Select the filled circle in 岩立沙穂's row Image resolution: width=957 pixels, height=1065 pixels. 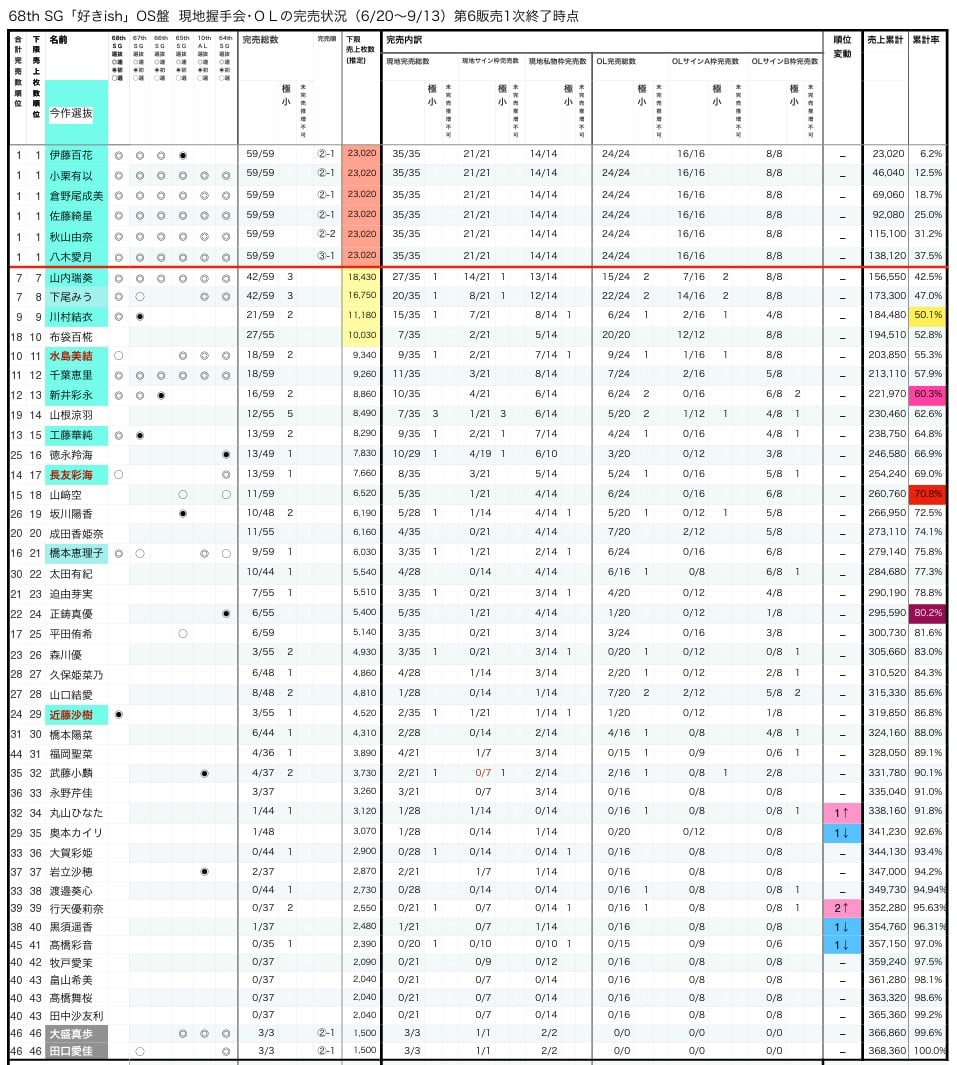(204, 871)
